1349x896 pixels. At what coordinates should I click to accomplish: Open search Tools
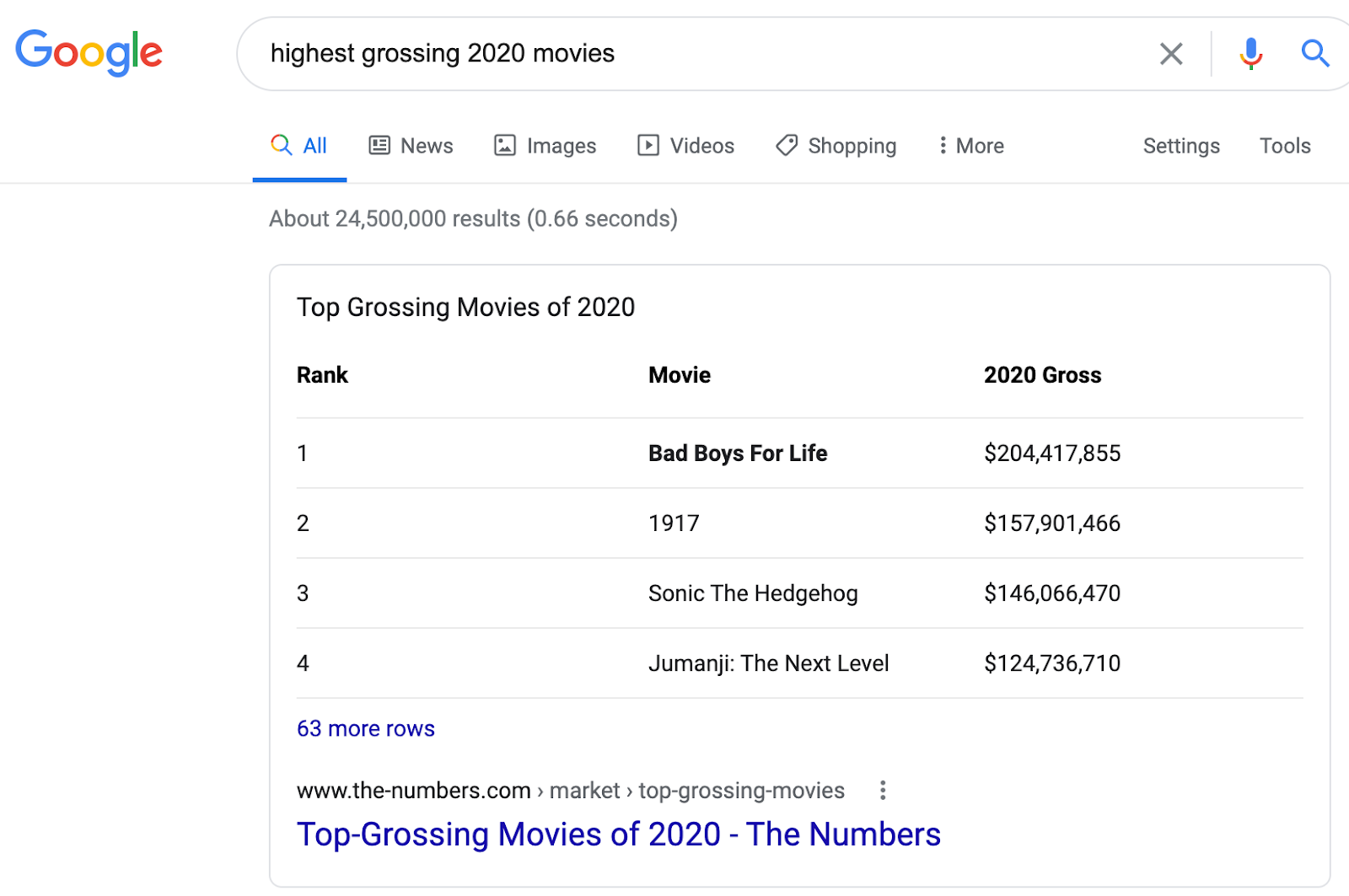point(1285,146)
